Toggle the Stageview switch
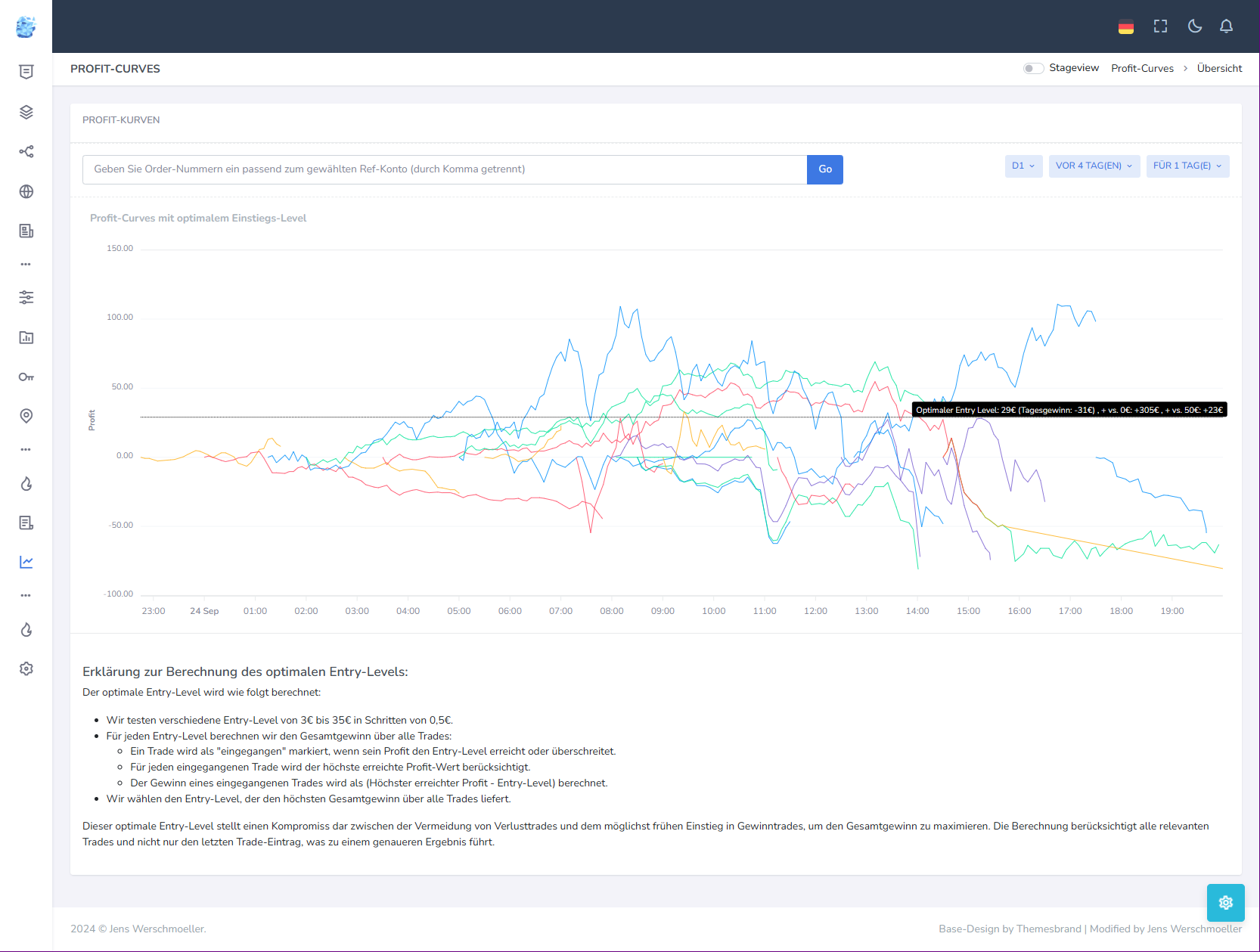The image size is (1260, 952). 1033,68
